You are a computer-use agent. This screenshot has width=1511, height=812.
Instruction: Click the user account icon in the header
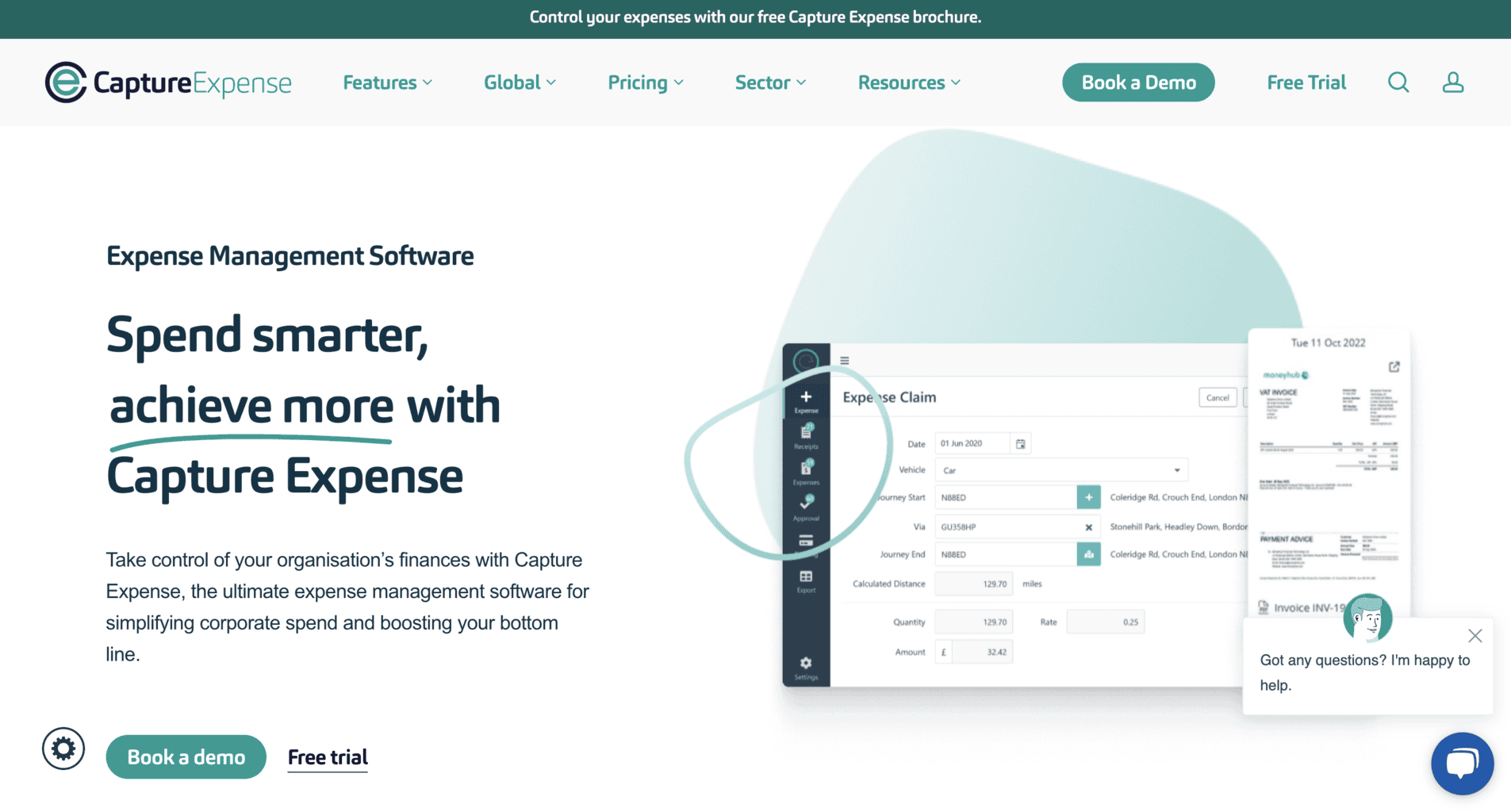pyautogui.click(x=1452, y=82)
